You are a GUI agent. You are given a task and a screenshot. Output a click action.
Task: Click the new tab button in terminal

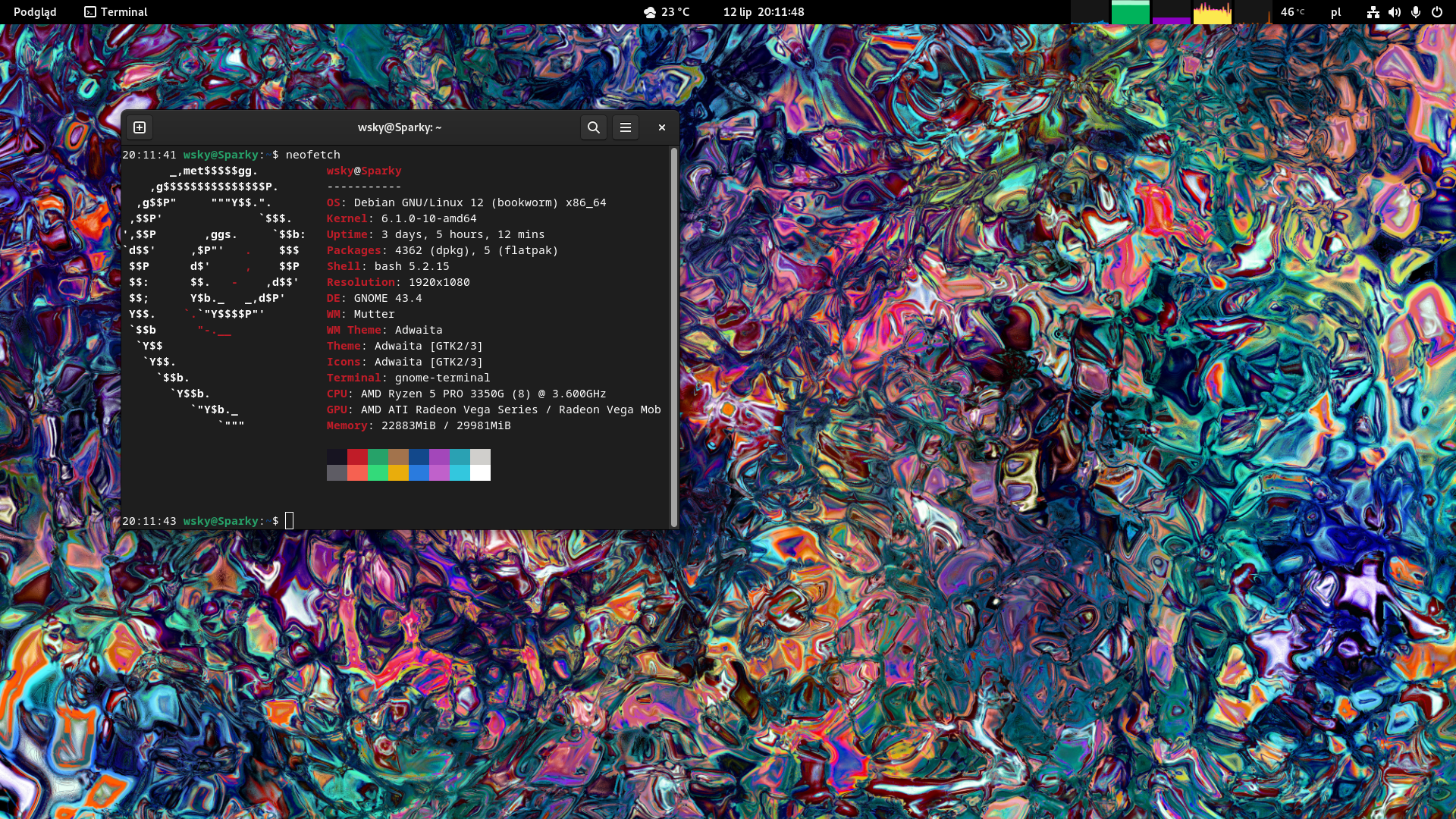(x=140, y=127)
